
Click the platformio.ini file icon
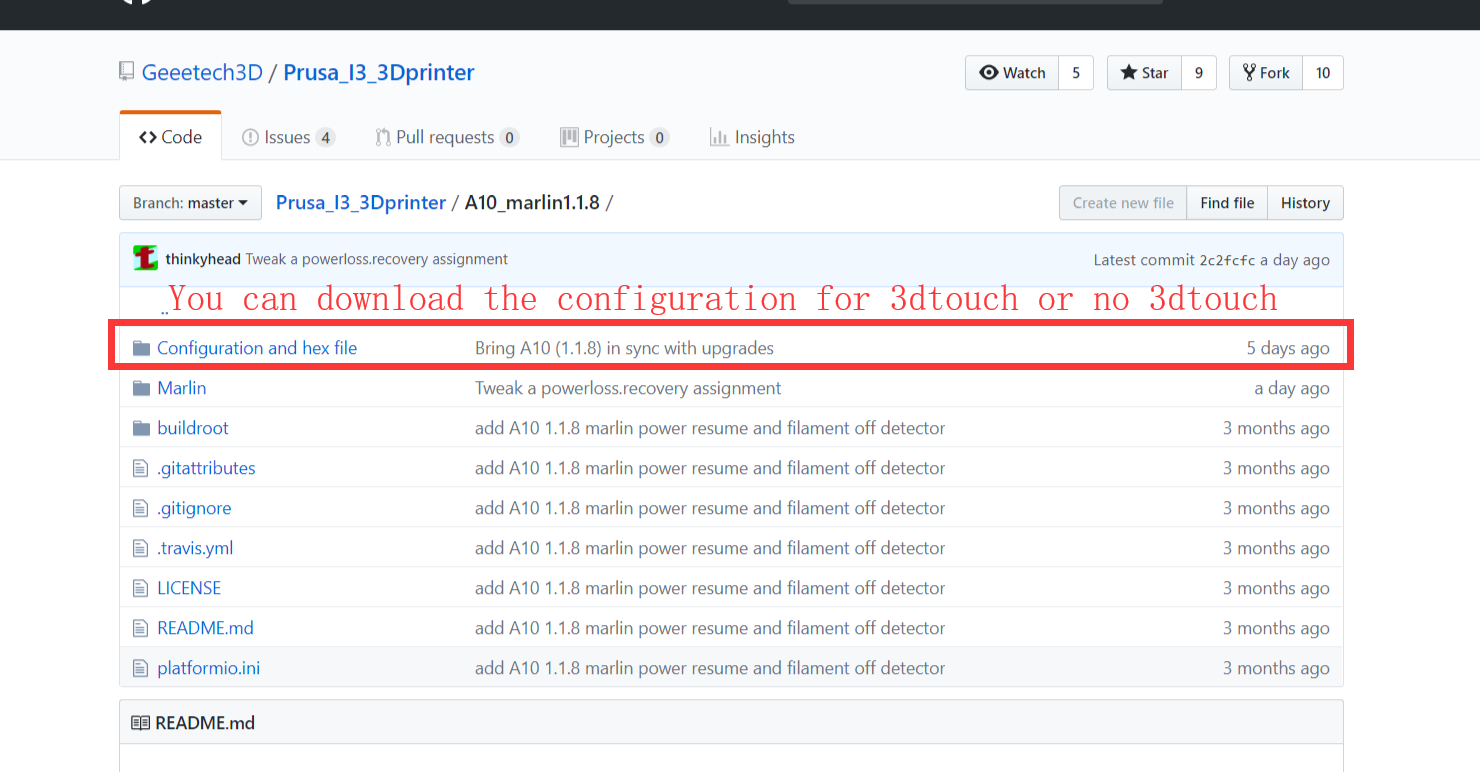point(141,668)
